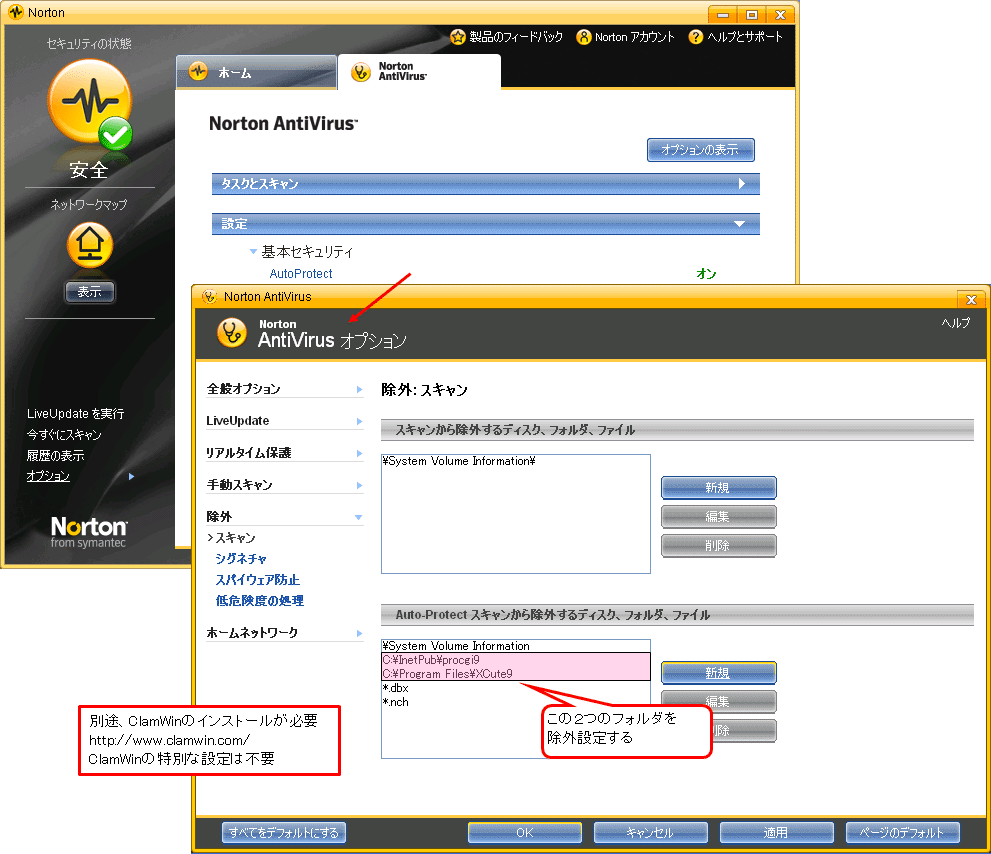Toggle the AutoProtect オン status

point(706,274)
